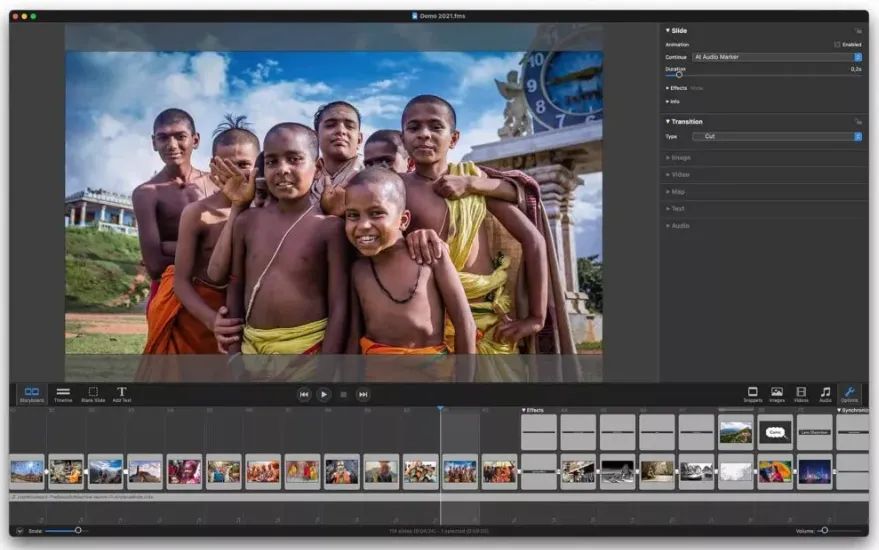
Task: Pick the sepia toned effect snippet
Action: tap(657, 472)
